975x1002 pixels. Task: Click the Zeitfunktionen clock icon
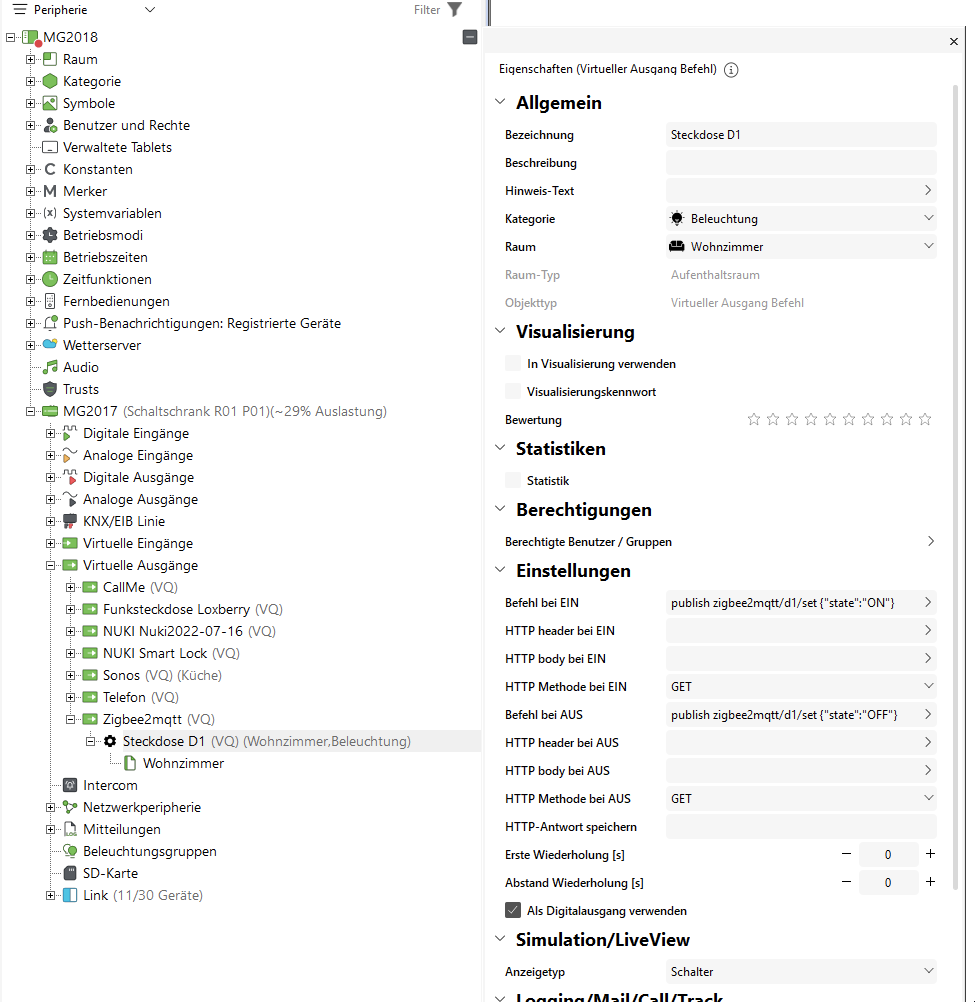tap(50, 279)
